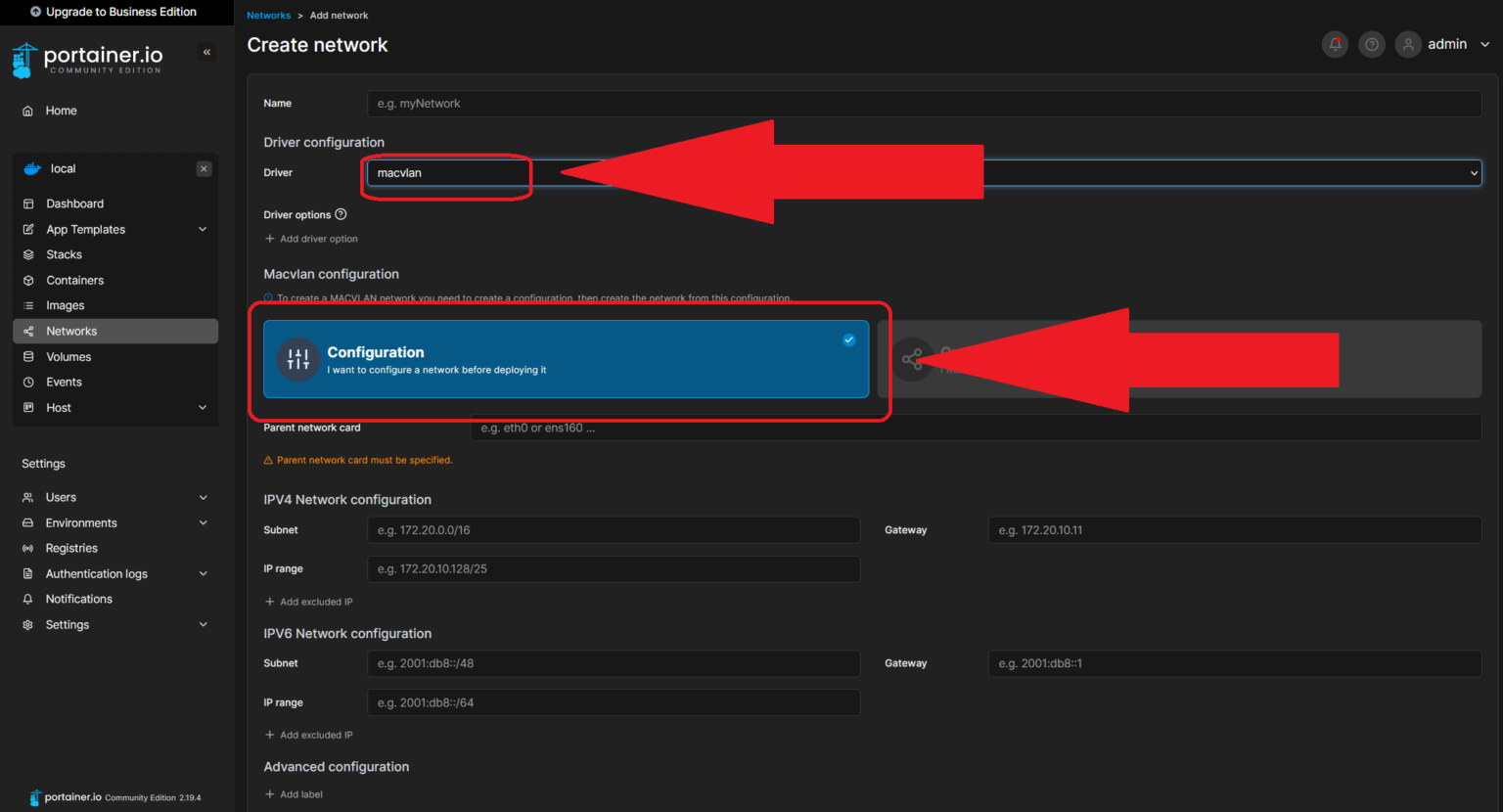1503x812 pixels.
Task: Expand the Host section chevron
Action: tap(203, 407)
